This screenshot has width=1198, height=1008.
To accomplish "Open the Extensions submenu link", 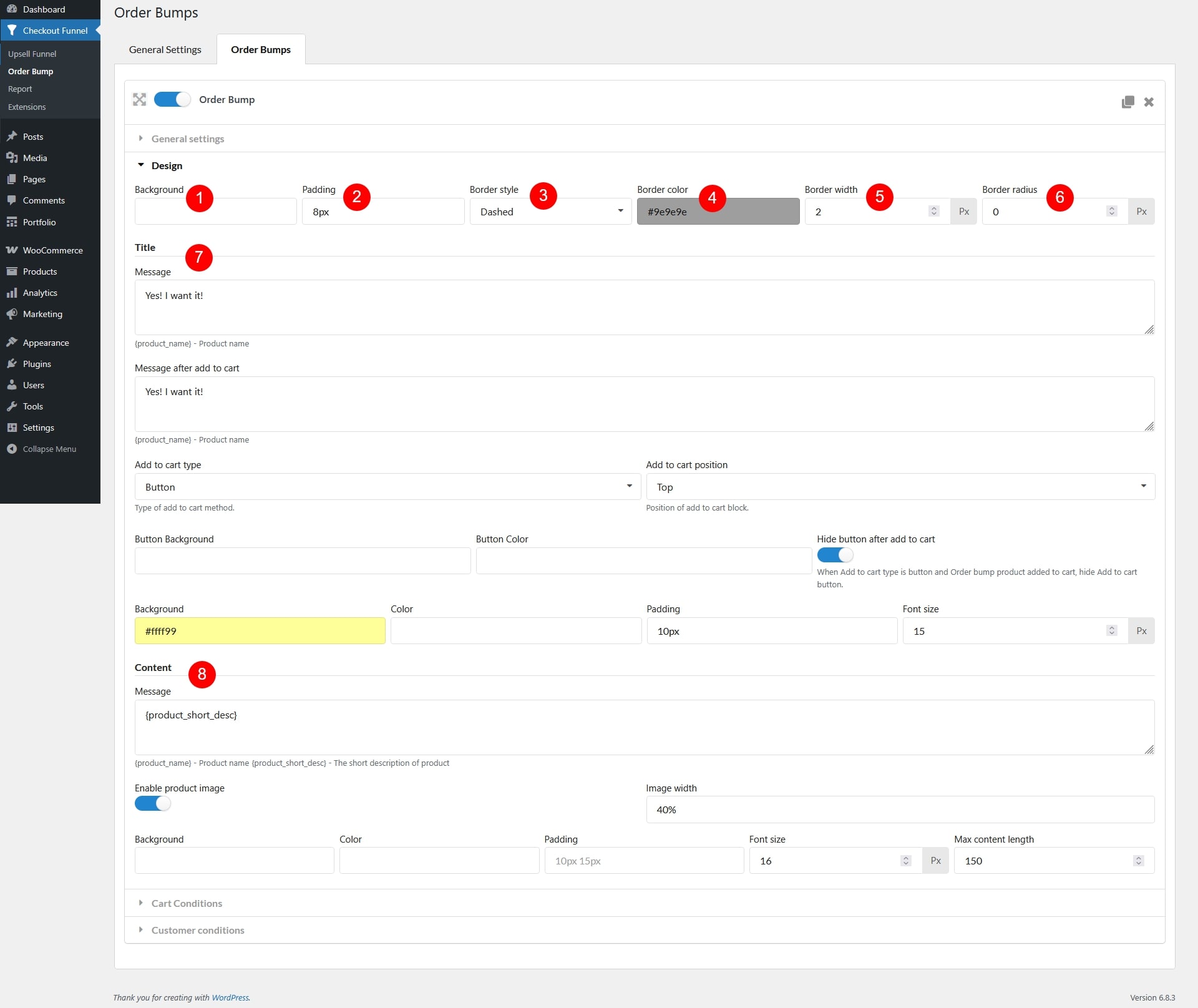I will [27, 107].
